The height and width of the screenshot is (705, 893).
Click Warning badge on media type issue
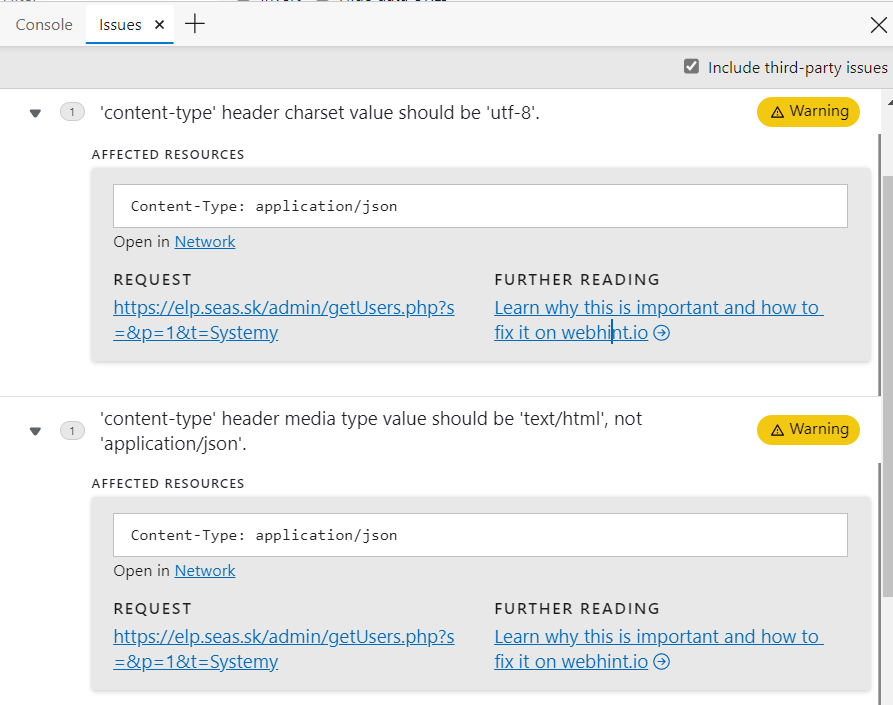[808, 429]
